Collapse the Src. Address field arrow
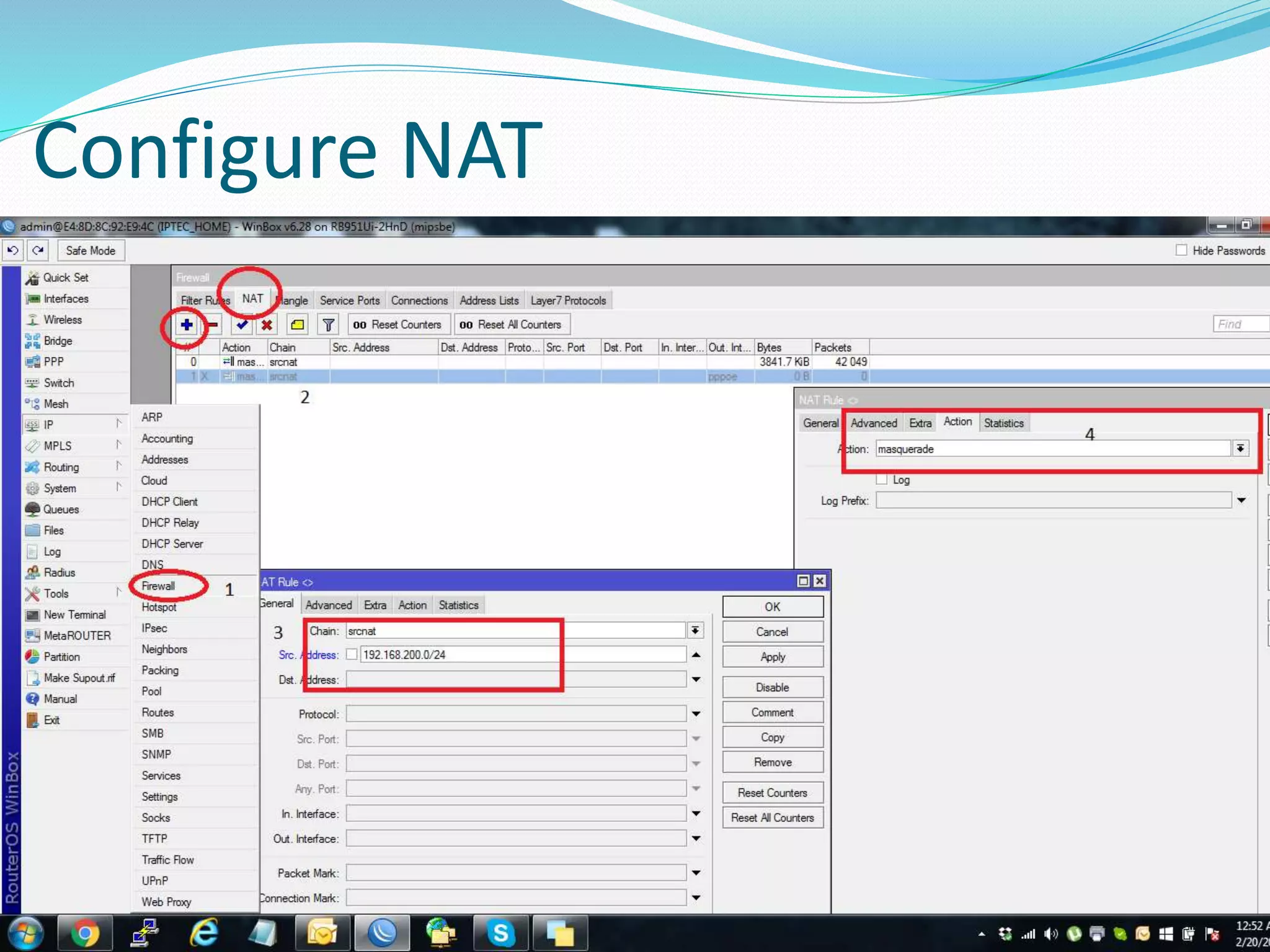1270x952 pixels. coord(696,654)
